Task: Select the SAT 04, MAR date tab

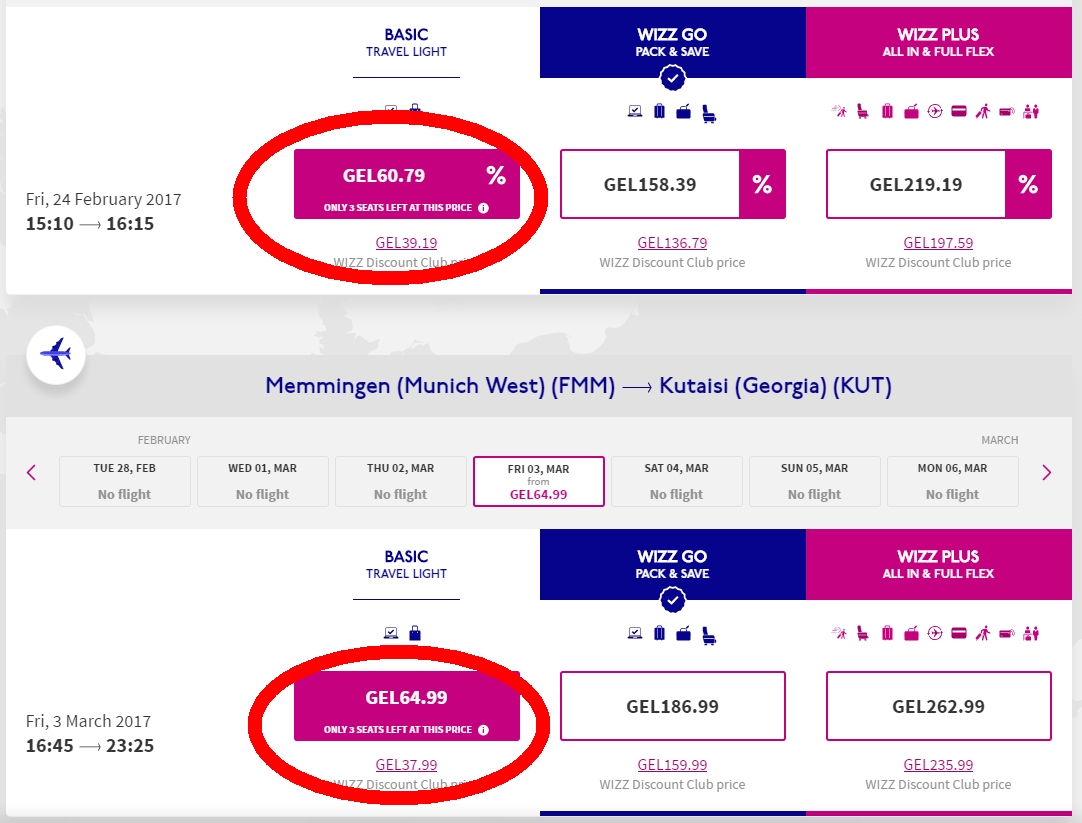Action: [x=677, y=481]
